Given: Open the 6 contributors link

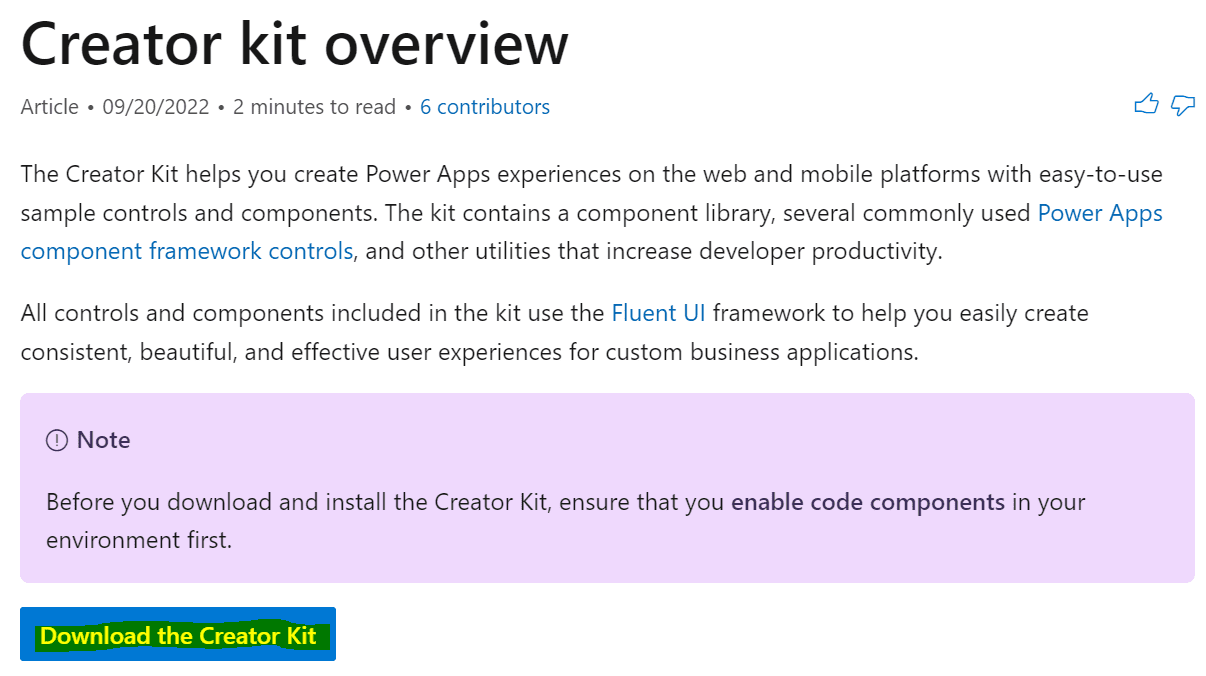Looking at the screenshot, I should (x=484, y=107).
